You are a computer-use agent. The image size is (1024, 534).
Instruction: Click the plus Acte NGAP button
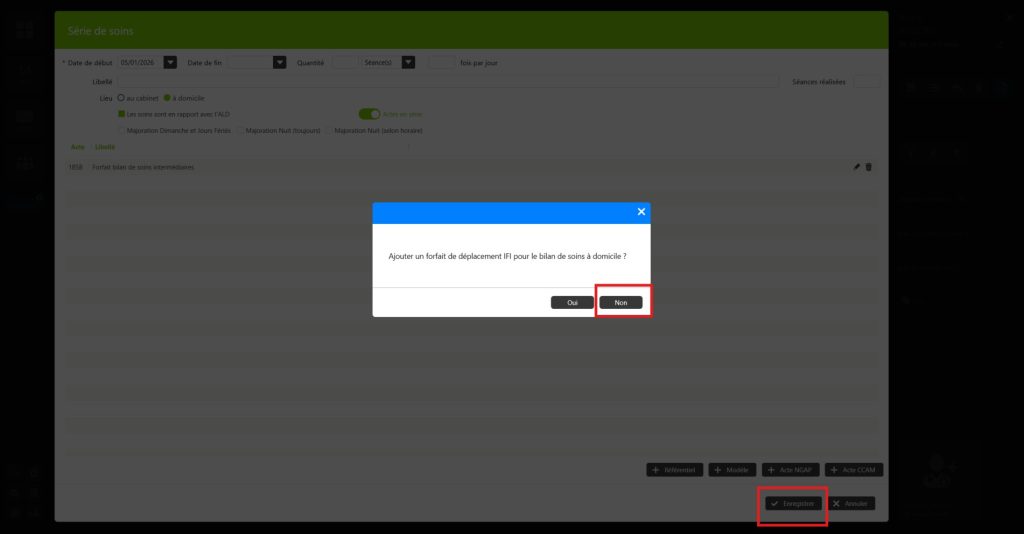click(x=790, y=470)
